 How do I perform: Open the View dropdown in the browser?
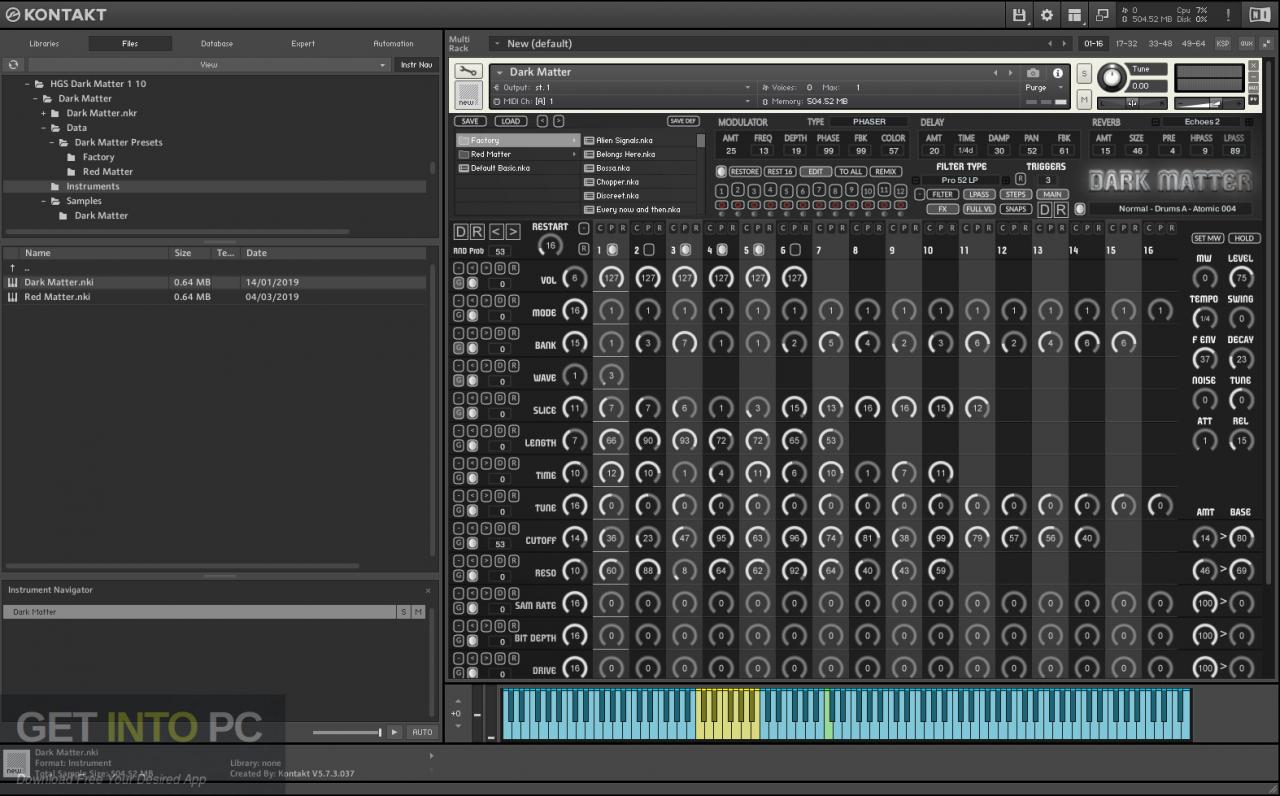(x=209, y=65)
